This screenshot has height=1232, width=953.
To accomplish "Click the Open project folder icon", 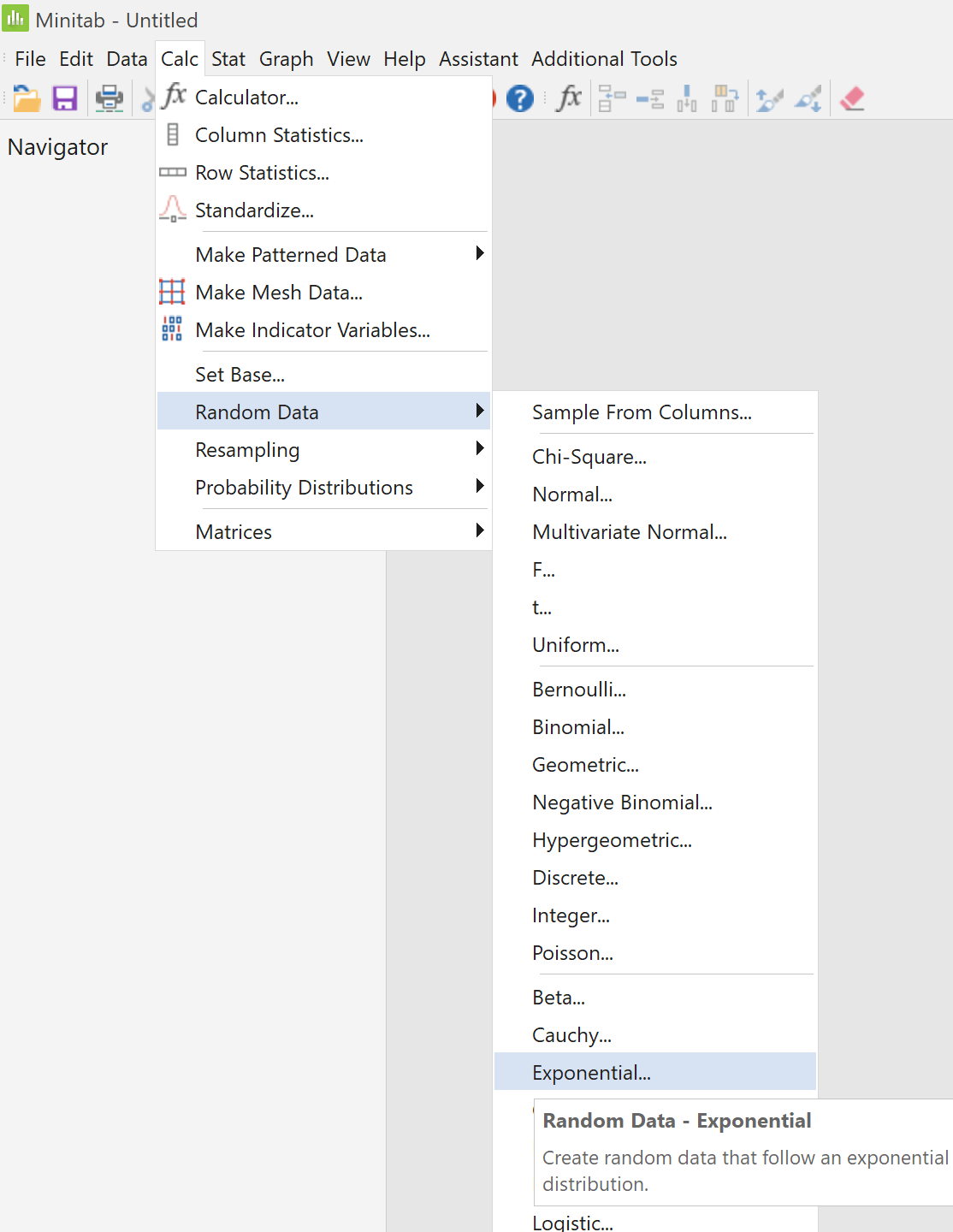I will click(x=27, y=99).
